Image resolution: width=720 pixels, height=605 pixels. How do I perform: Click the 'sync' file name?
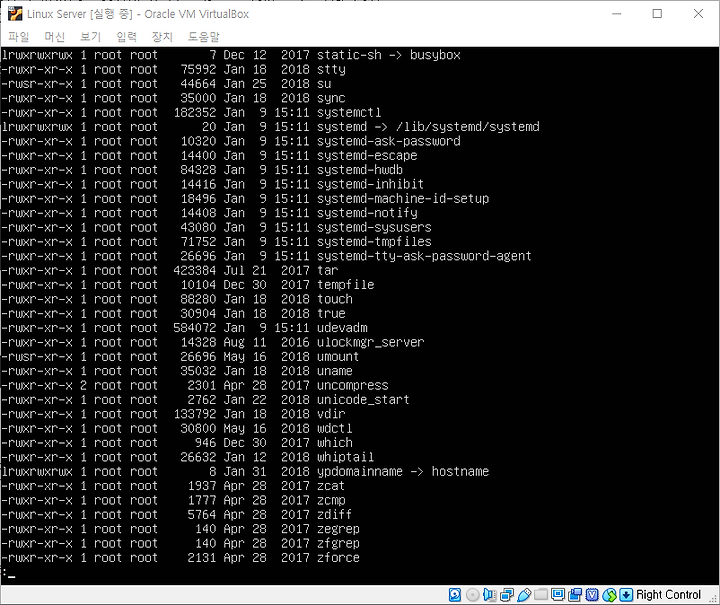click(x=331, y=98)
